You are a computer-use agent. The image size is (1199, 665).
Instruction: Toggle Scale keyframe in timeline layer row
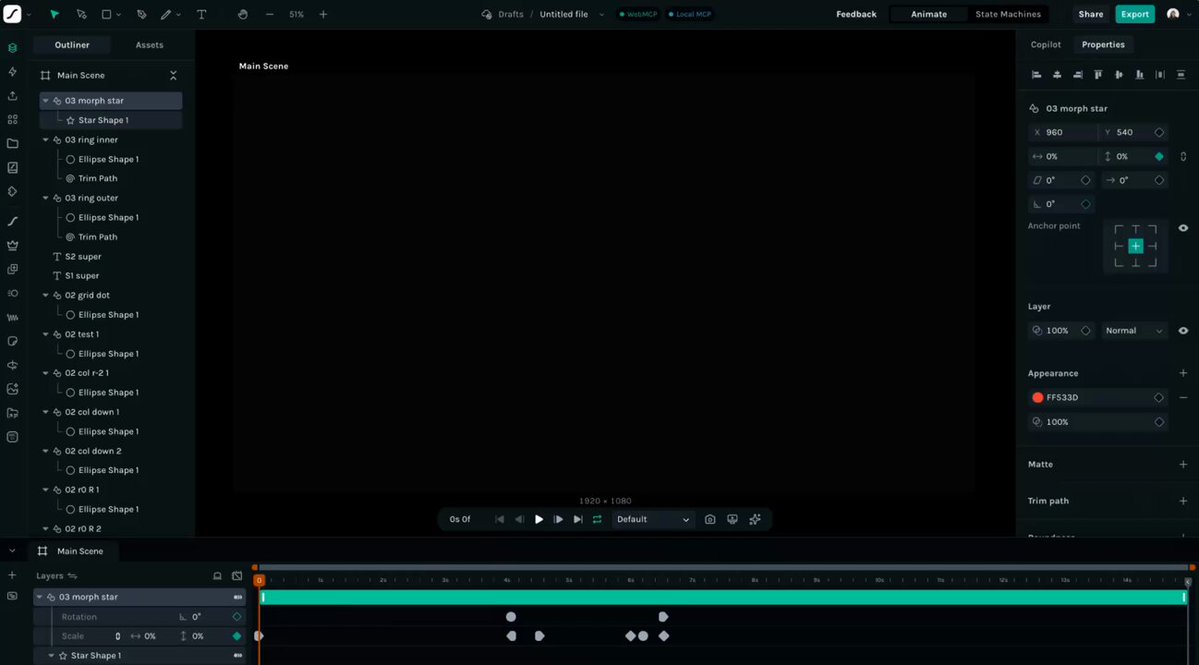[x=236, y=636]
